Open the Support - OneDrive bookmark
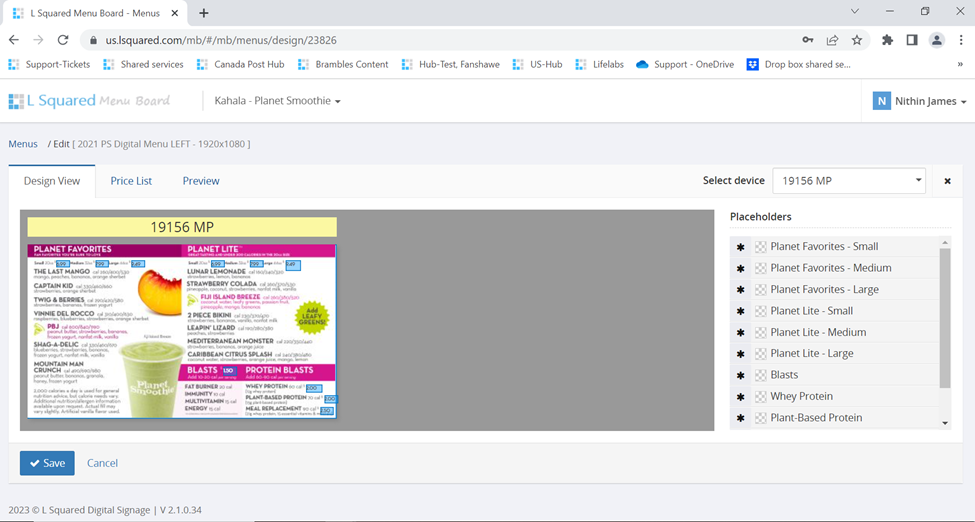The height and width of the screenshot is (522, 975). (685, 64)
